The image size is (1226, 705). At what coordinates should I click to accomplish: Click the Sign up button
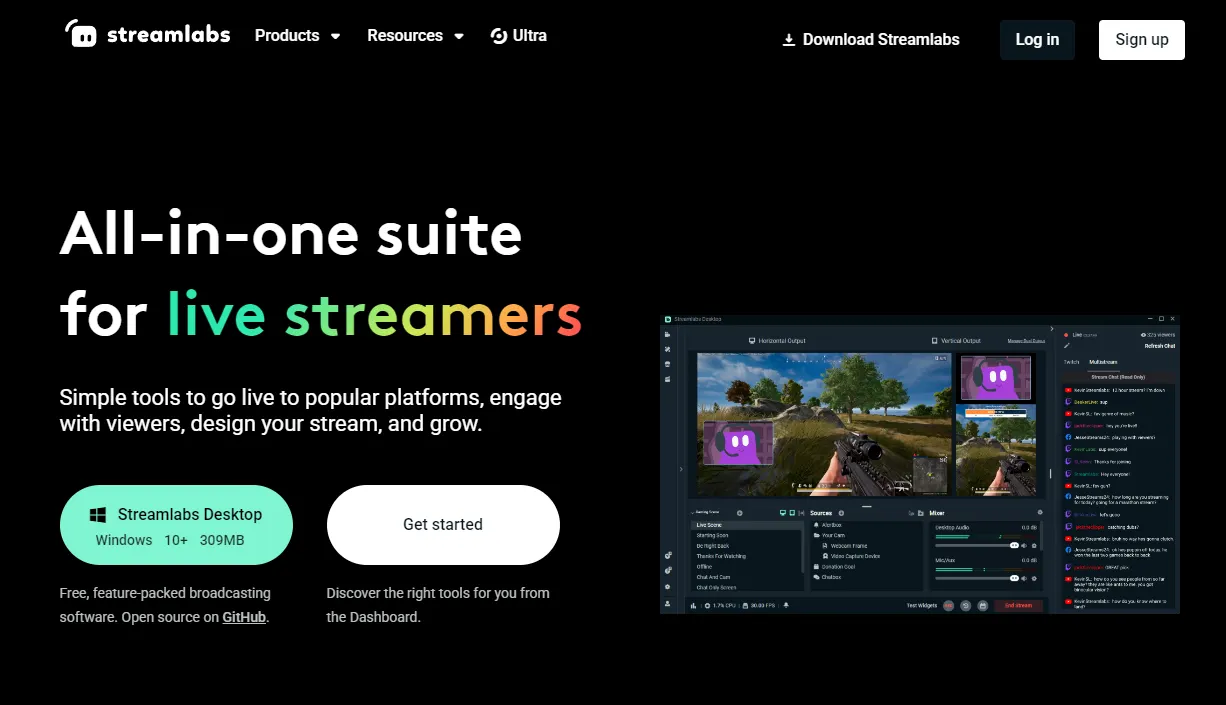click(1142, 40)
